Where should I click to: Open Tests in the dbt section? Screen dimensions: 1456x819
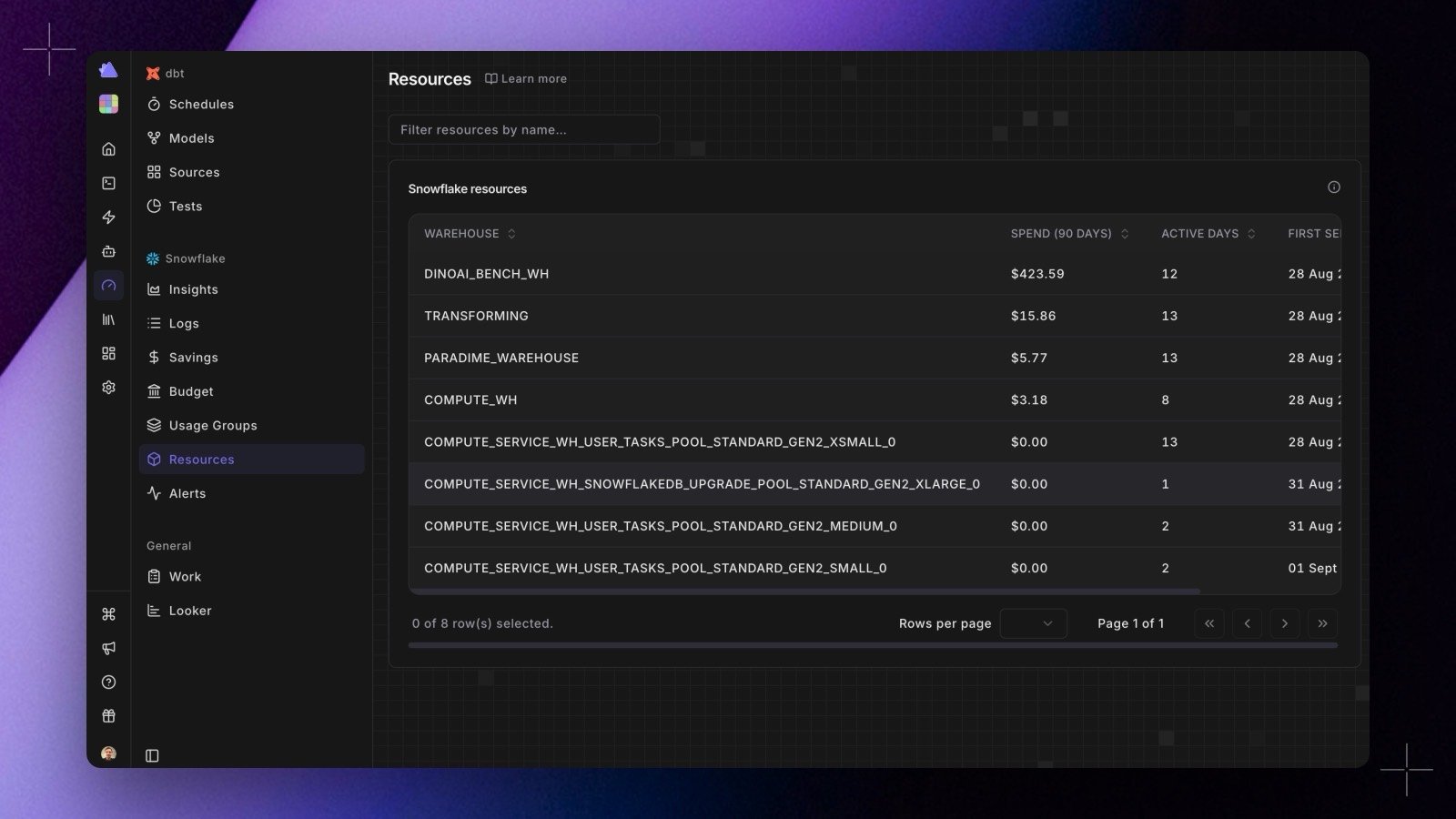(252, 207)
